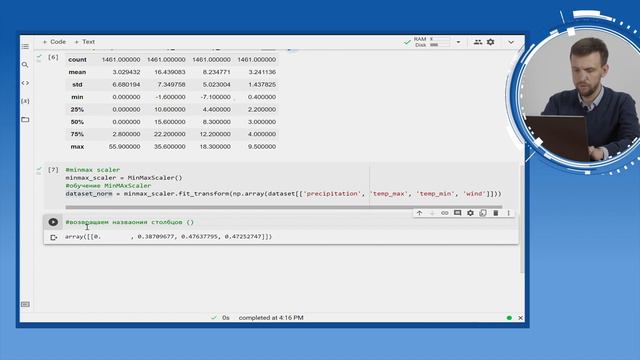Click the 'temp_max' string in the code
Viewport: 640px width, 360px height.
(389, 193)
